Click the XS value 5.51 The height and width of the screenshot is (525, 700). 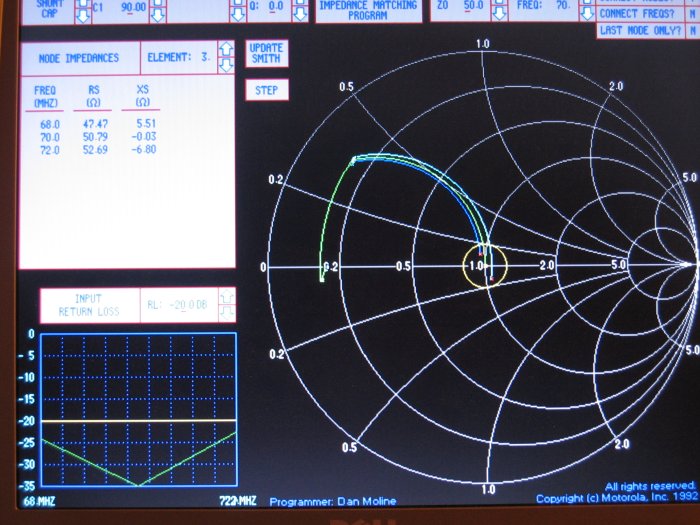click(x=146, y=124)
